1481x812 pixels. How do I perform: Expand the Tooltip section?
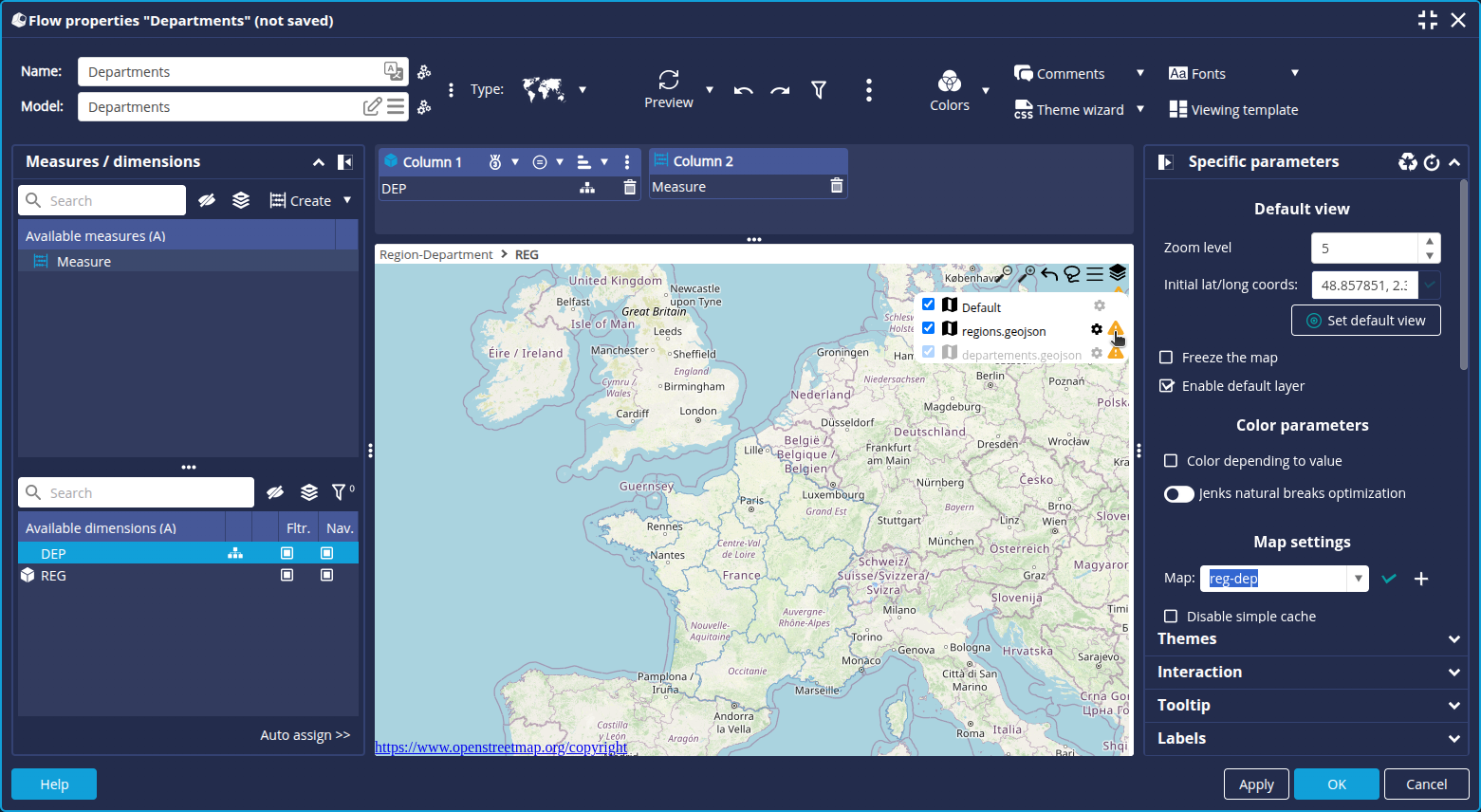pyautogui.click(x=1454, y=706)
